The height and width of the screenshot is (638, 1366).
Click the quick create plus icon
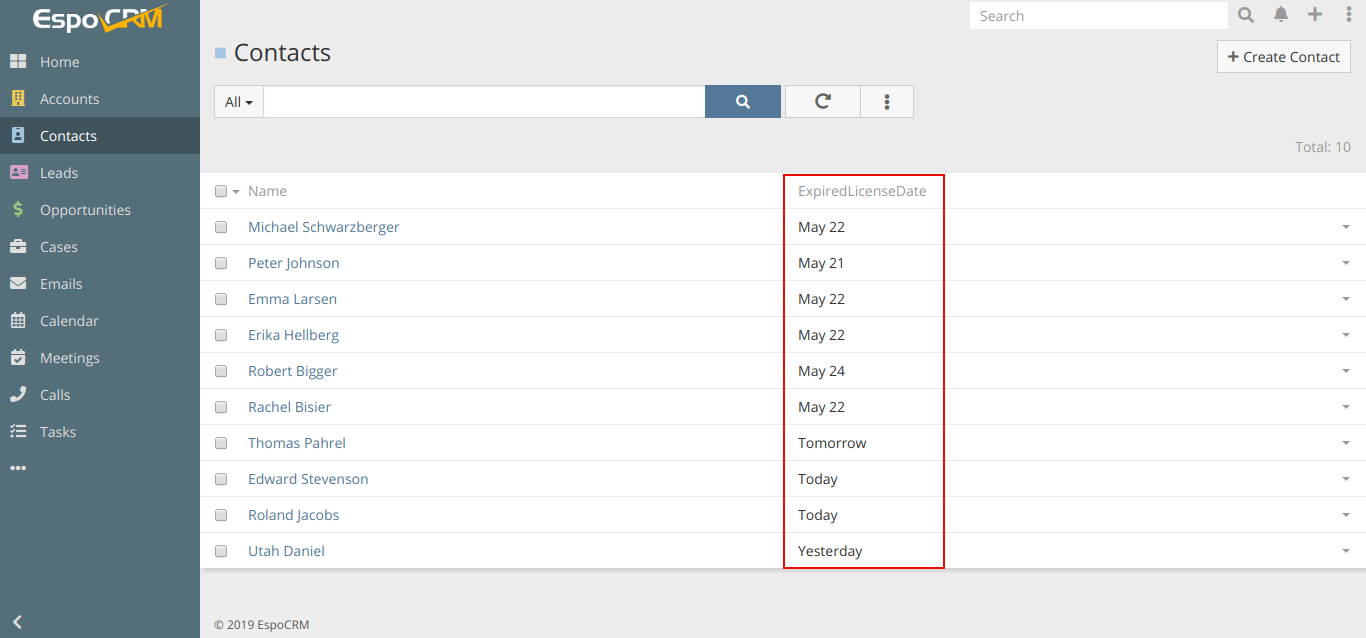(x=1315, y=15)
